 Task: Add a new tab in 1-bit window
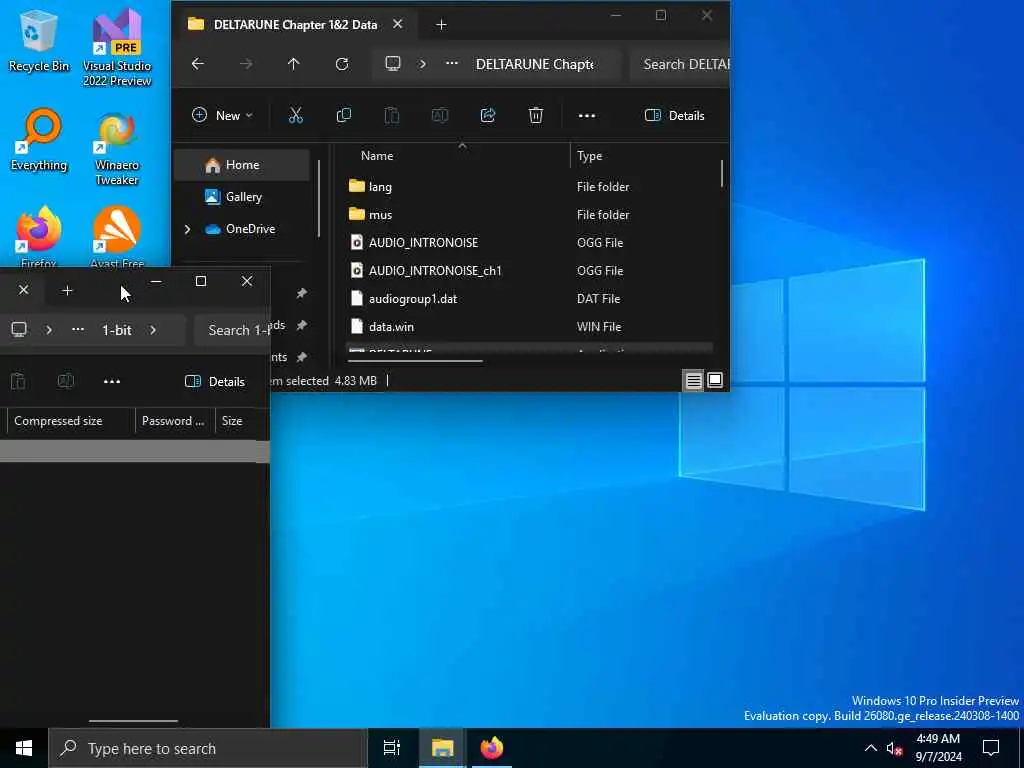[67, 291]
